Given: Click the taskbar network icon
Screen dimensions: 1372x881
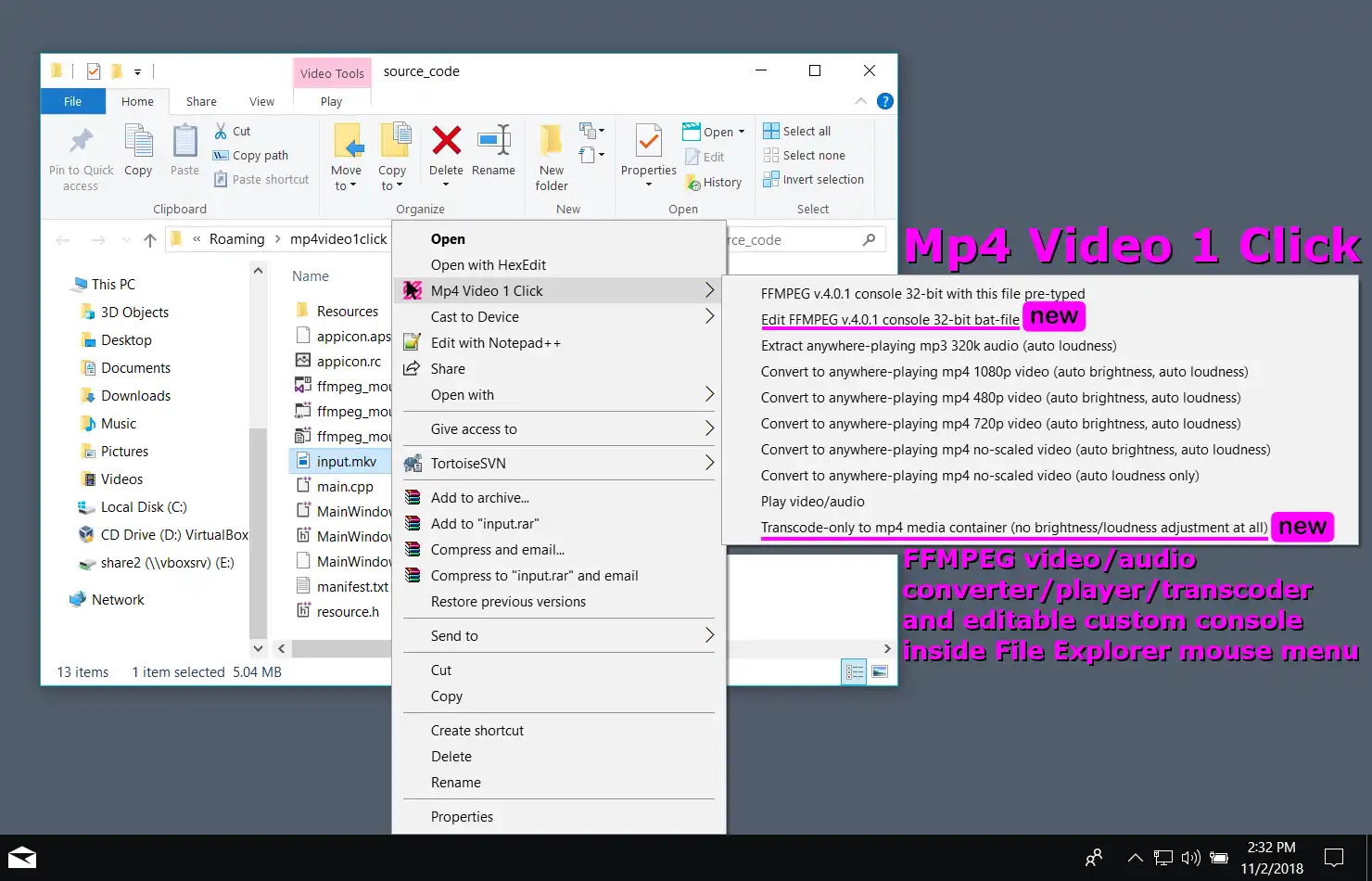Looking at the screenshot, I should pos(1163,858).
